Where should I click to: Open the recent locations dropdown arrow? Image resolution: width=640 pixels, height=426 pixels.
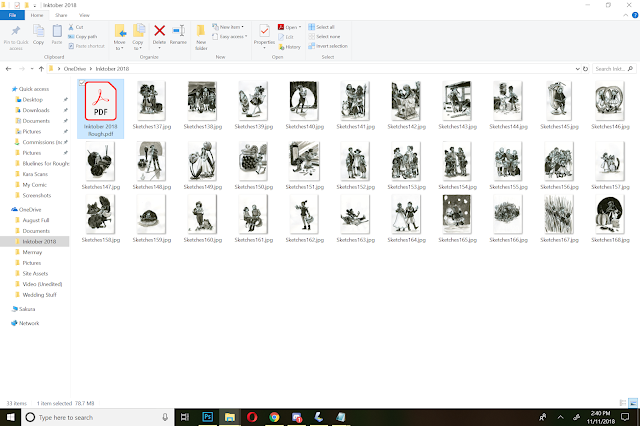pyautogui.click(x=32, y=69)
